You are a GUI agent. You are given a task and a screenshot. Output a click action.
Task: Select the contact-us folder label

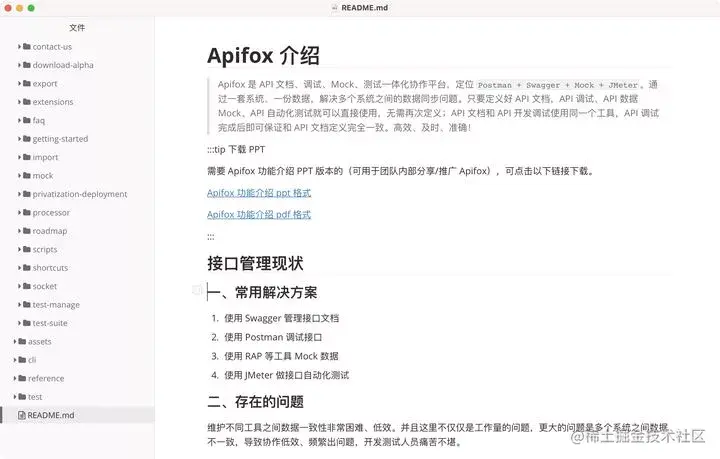coord(52,47)
